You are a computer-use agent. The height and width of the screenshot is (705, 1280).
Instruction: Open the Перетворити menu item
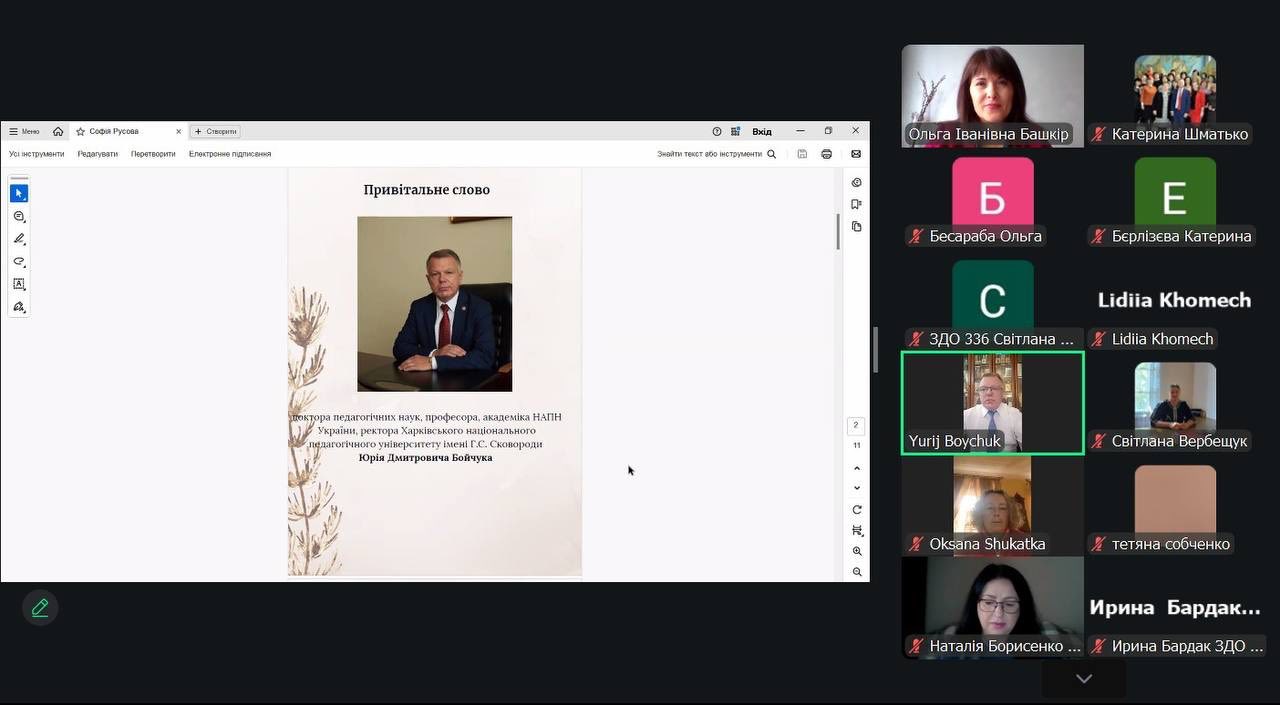(153, 154)
